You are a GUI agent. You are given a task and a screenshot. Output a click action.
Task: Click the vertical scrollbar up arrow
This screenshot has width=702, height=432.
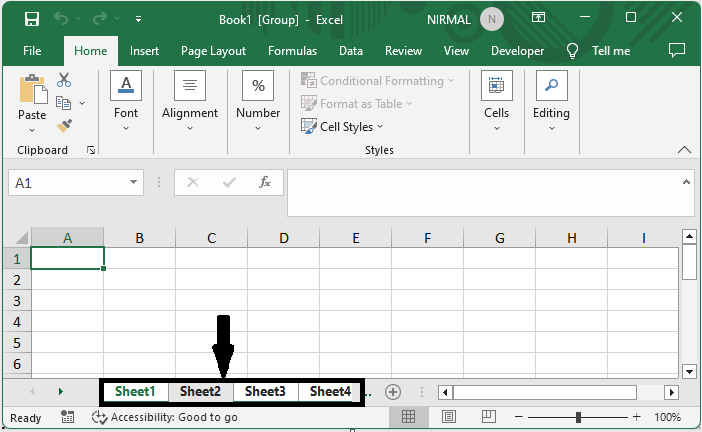689,236
